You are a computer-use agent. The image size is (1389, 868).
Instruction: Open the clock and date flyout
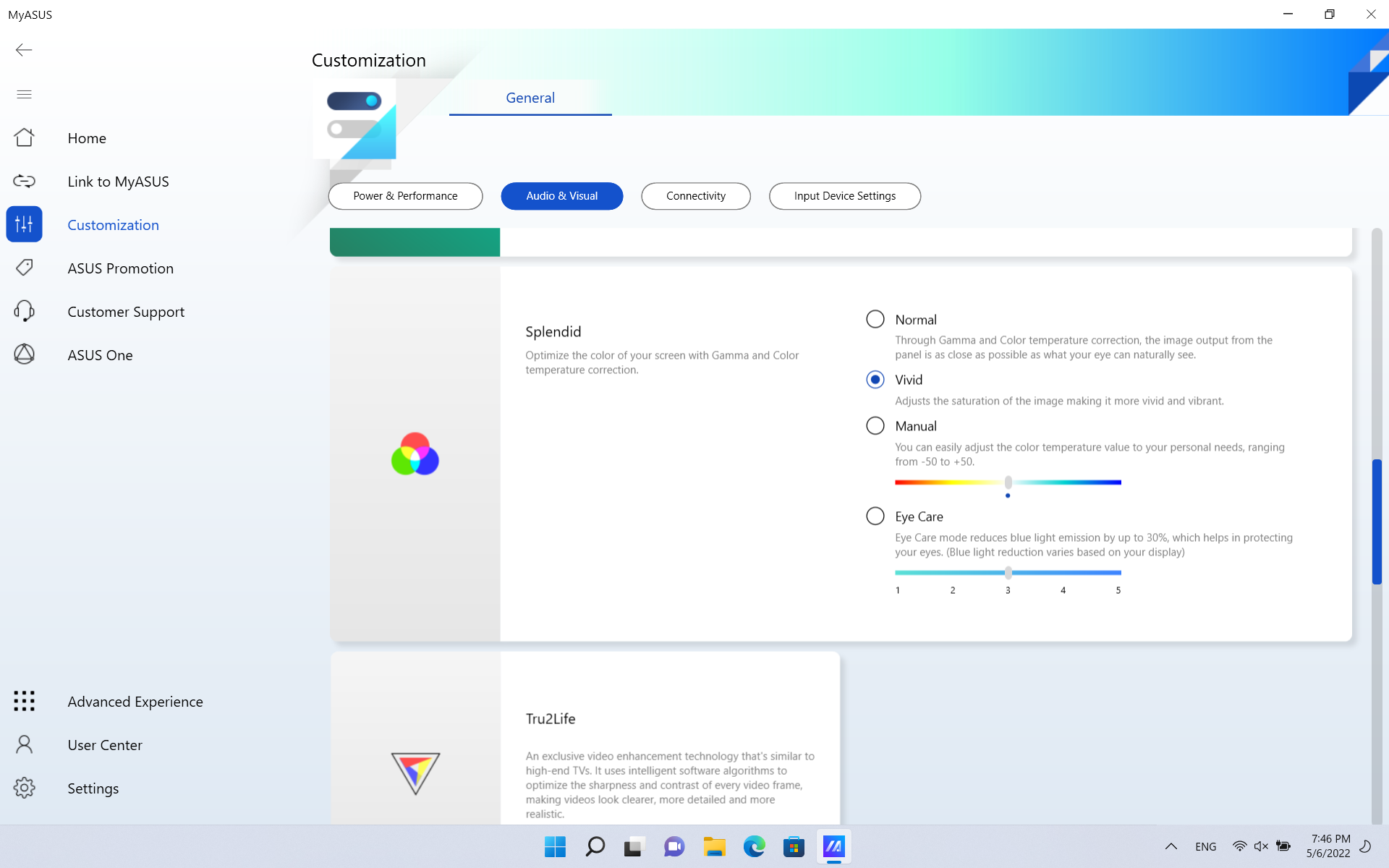1329,846
